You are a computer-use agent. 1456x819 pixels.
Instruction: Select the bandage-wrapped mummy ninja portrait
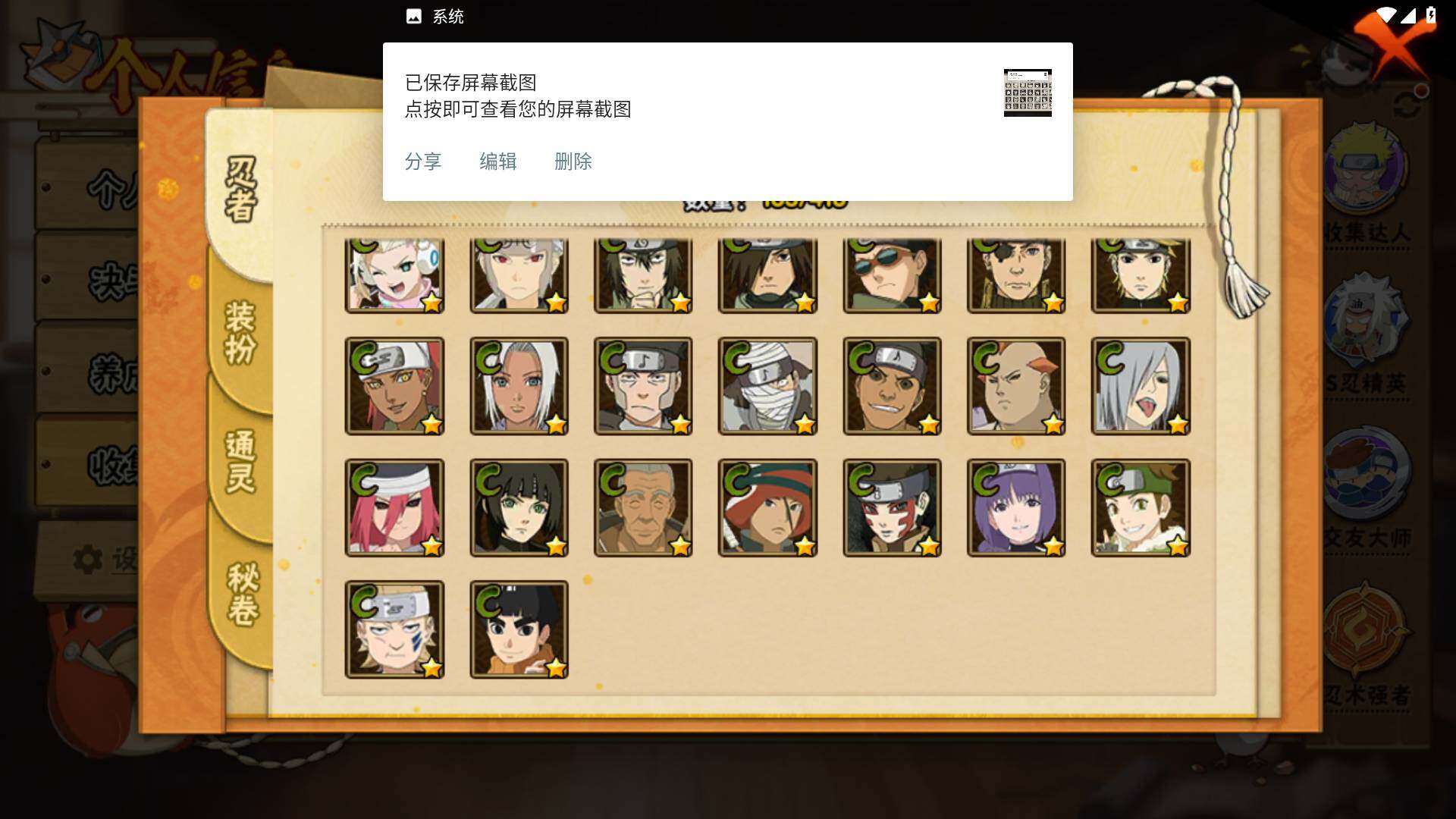pyautogui.click(x=767, y=386)
